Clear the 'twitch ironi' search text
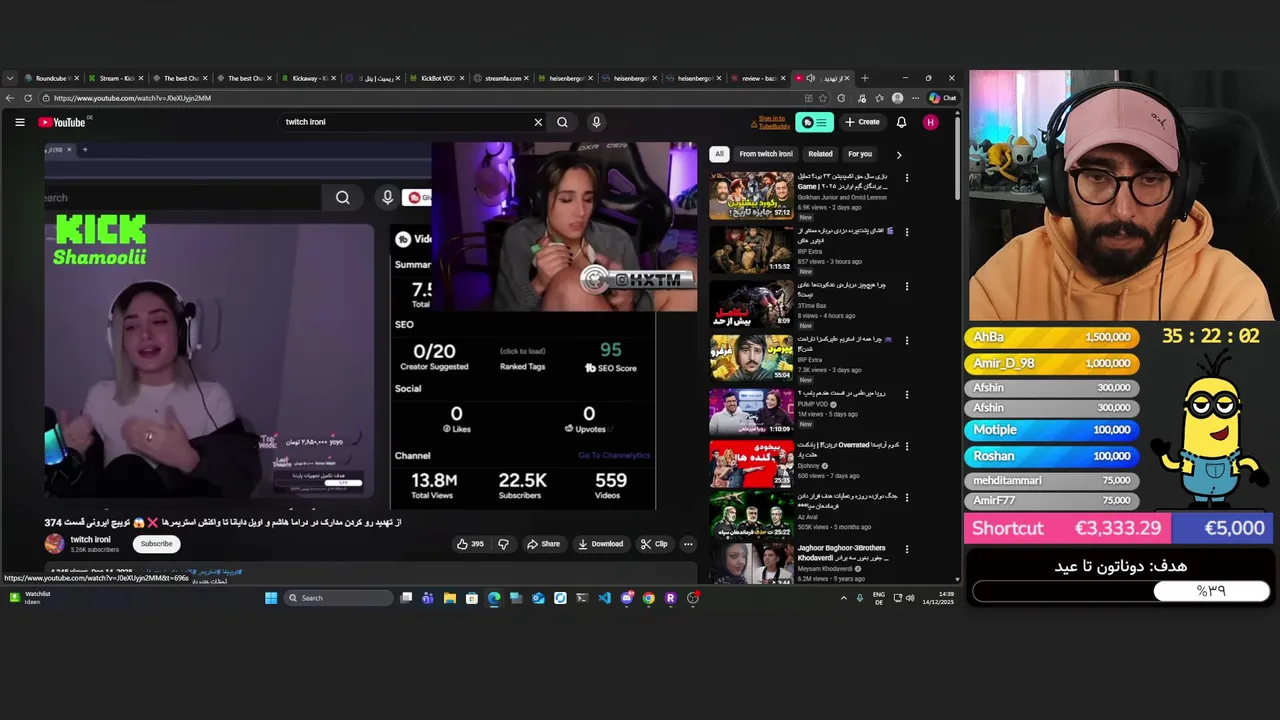The image size is (1280, 720). (538, 122)
